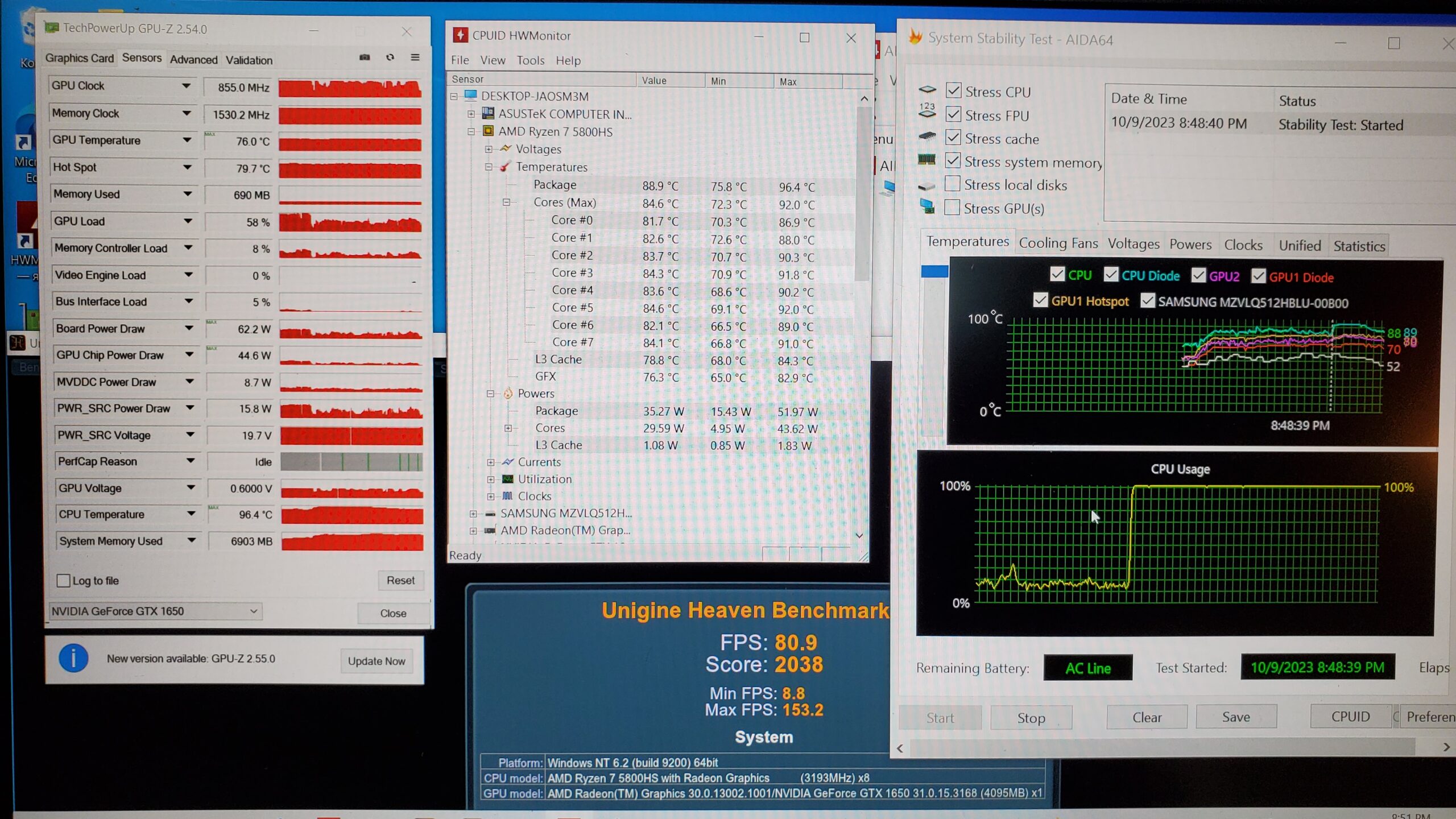Viewport: 1456px width, 819px height.
Task: Click the AIDA64 flame icon in title bar
Action: click(915, 38)
